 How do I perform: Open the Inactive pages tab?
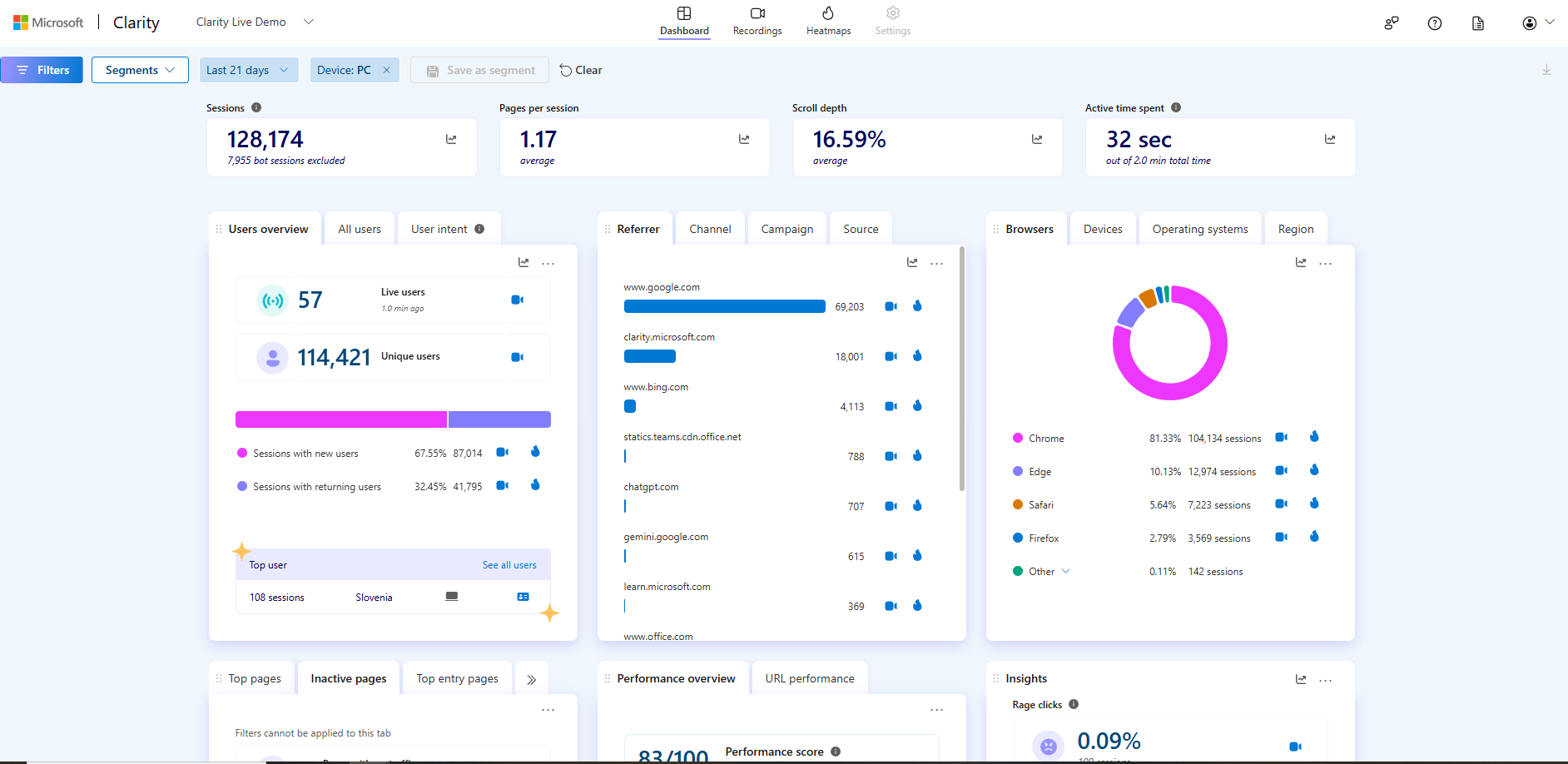point(348,677)
